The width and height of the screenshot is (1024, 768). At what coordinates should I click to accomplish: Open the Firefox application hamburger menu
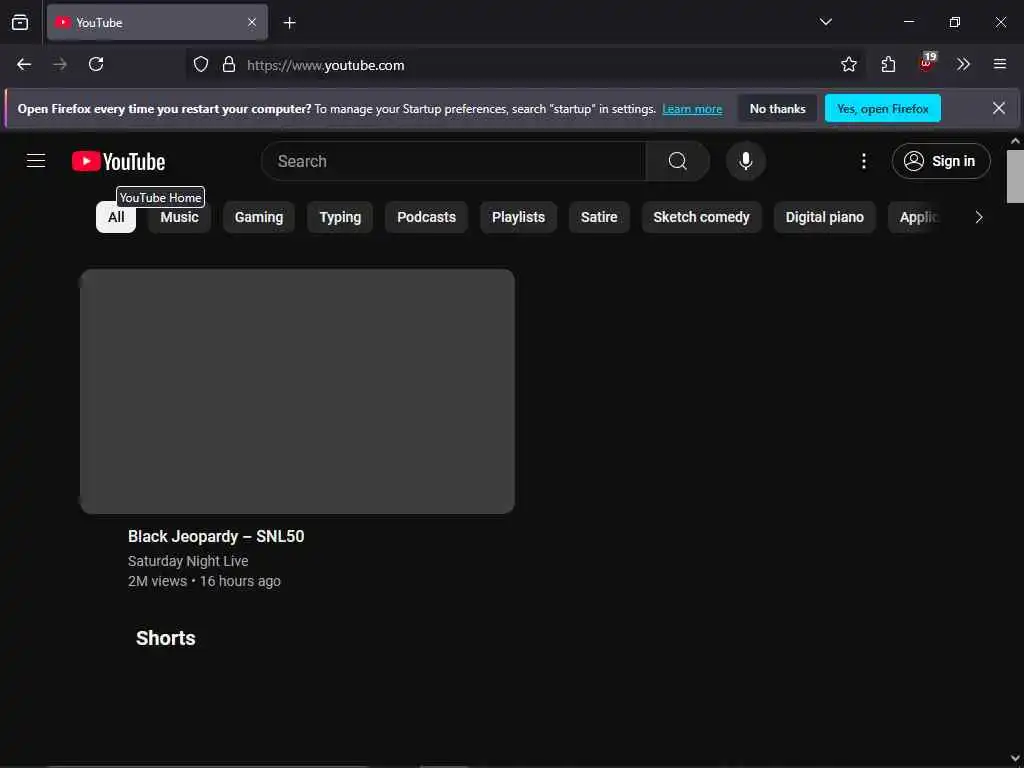point(999,64)
